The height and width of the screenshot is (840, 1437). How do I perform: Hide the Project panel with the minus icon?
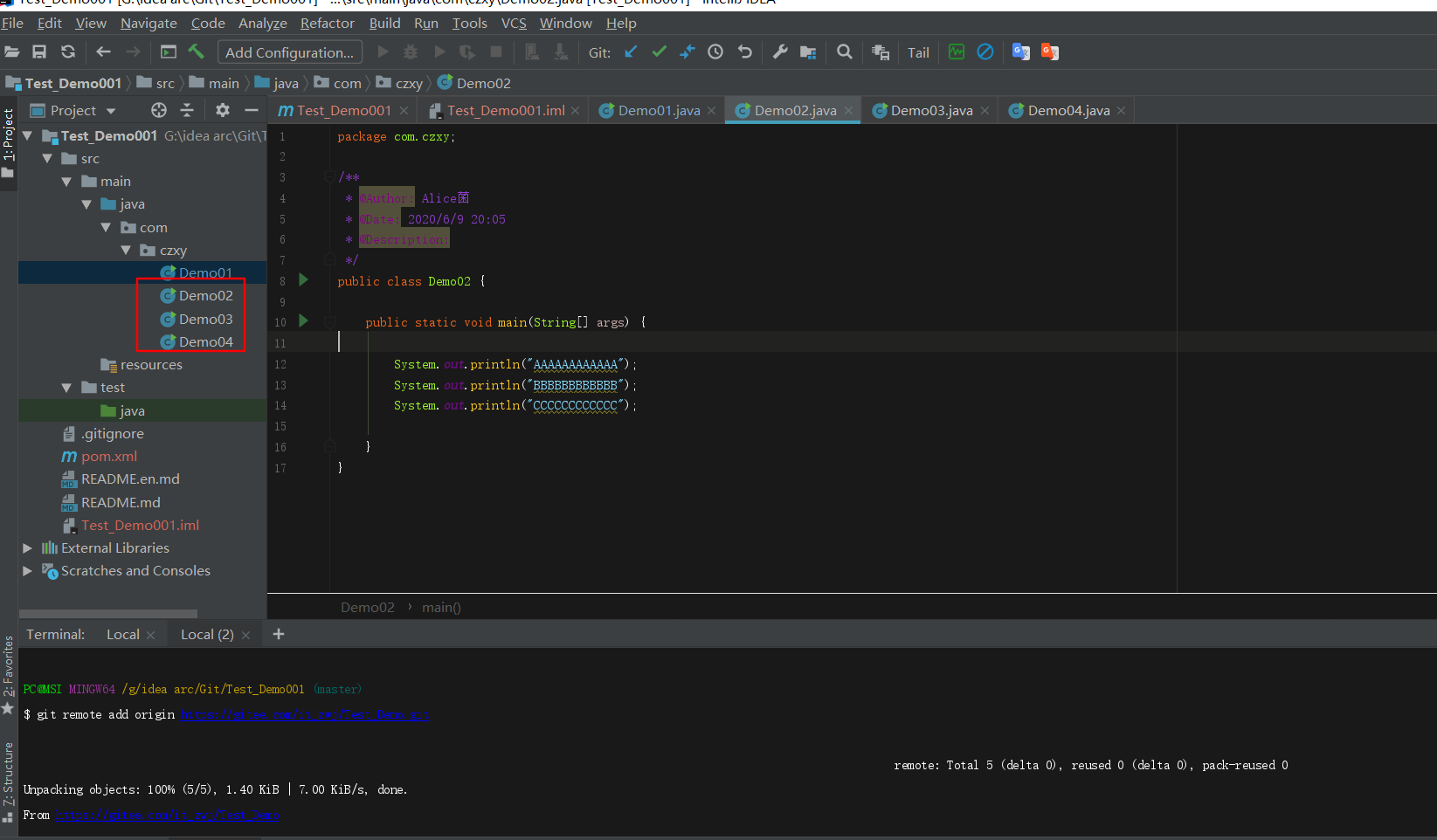[252, 110]
